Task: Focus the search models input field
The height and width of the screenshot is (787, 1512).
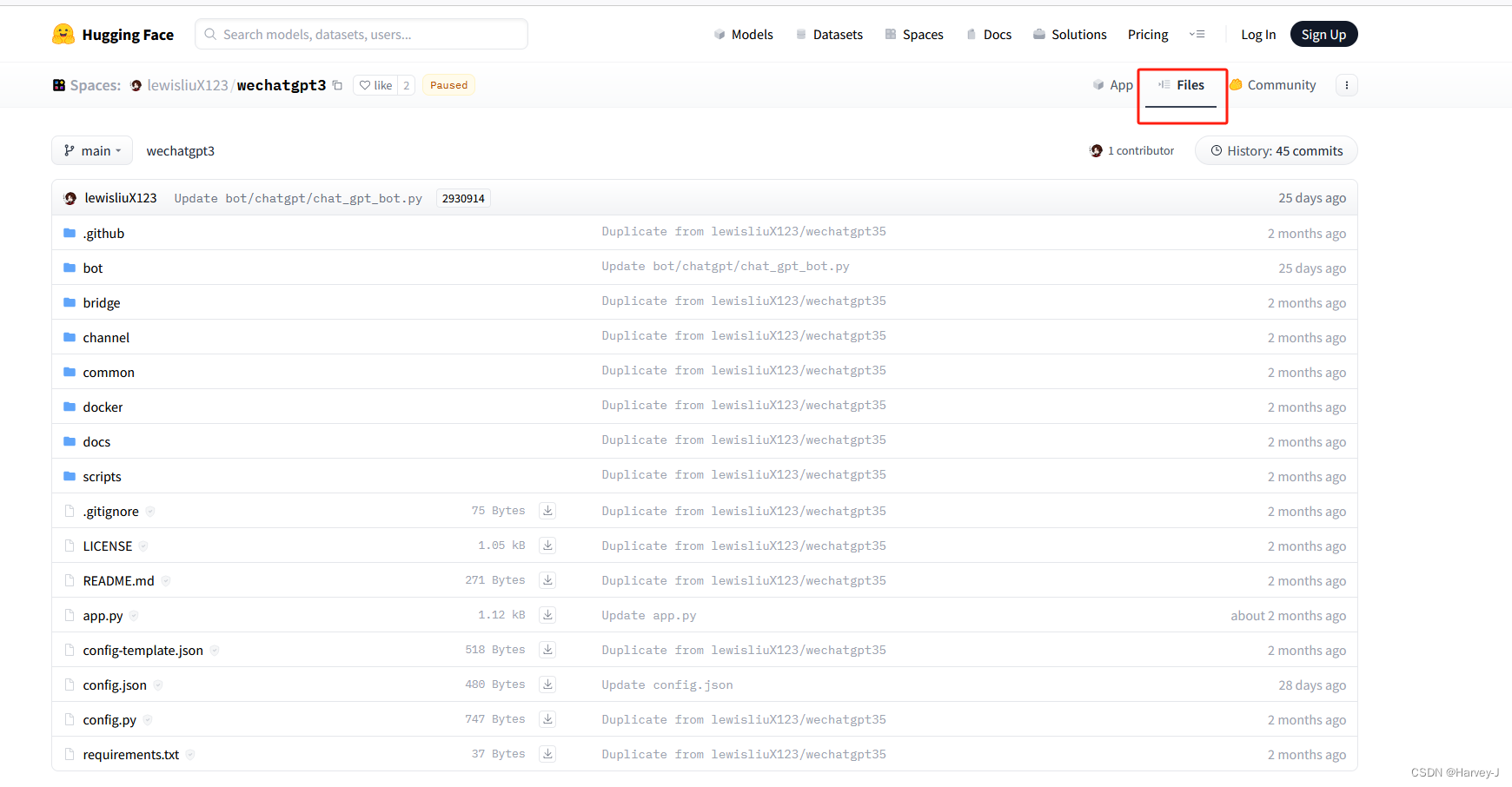Action: pyautogui.click(x=361, y=34)
